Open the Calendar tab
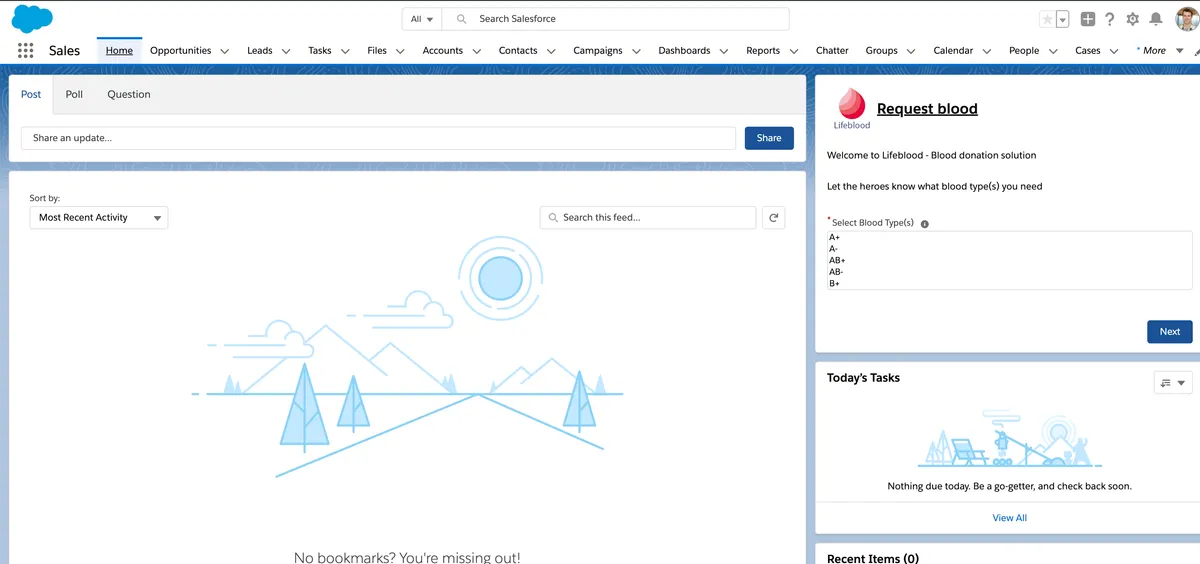 [x=953, y=51]
